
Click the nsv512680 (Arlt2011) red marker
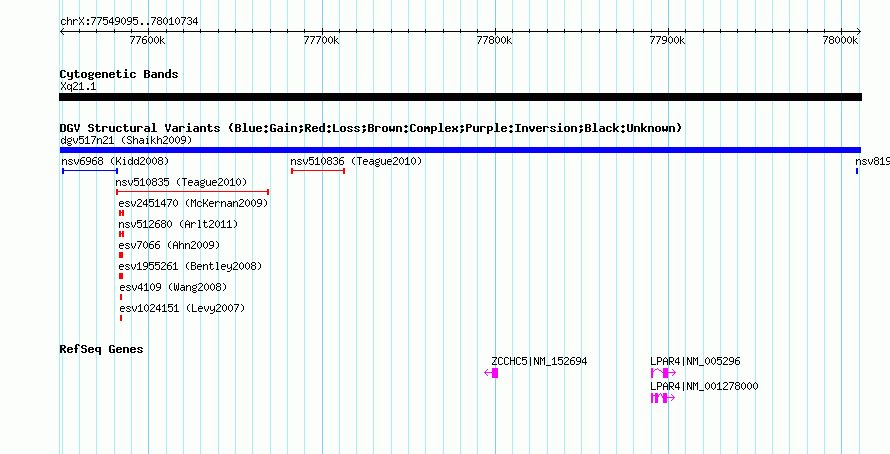pyautogui.click(x=121, y=234)
